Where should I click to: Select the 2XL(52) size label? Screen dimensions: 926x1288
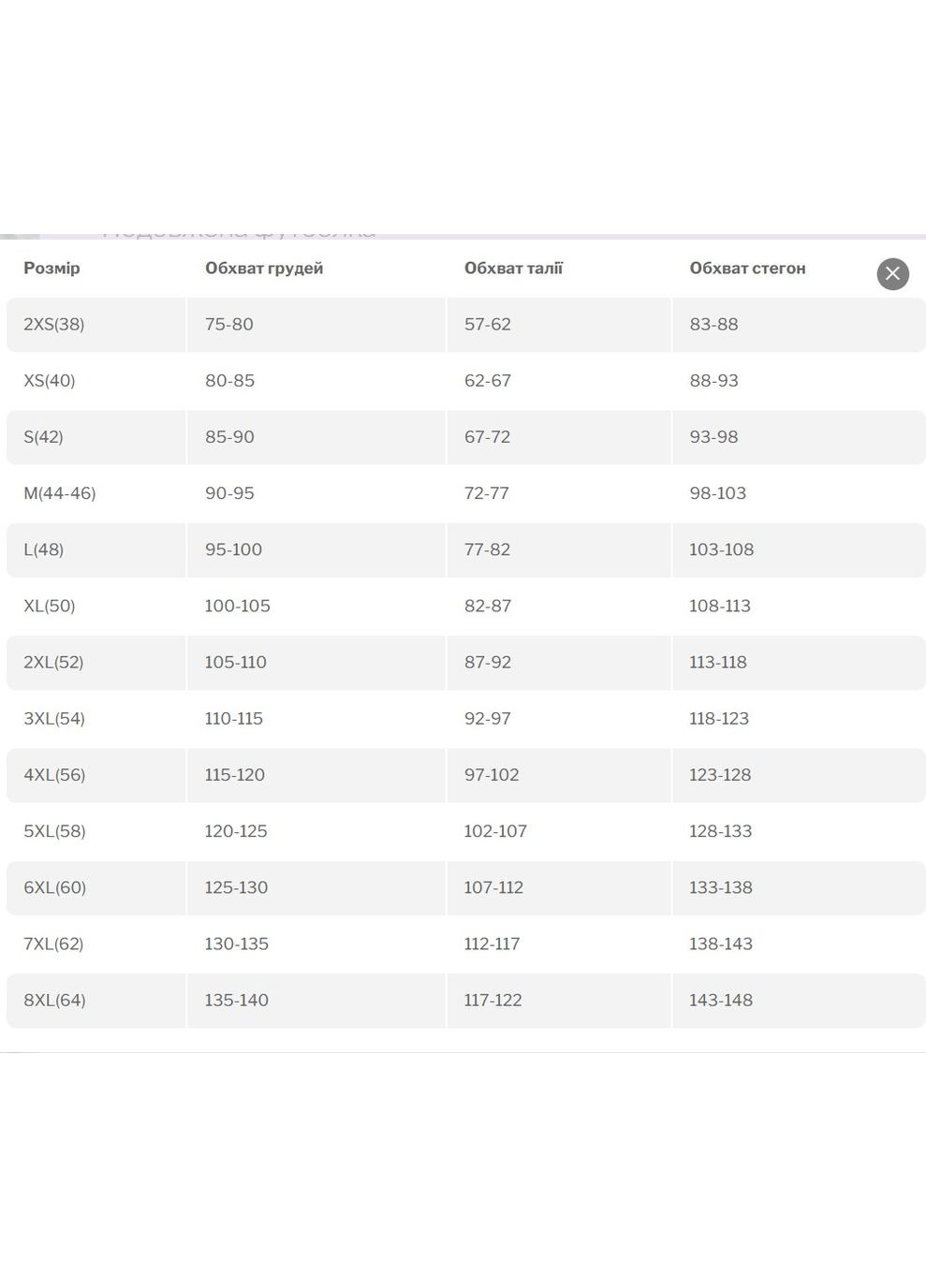coord(53,662)
